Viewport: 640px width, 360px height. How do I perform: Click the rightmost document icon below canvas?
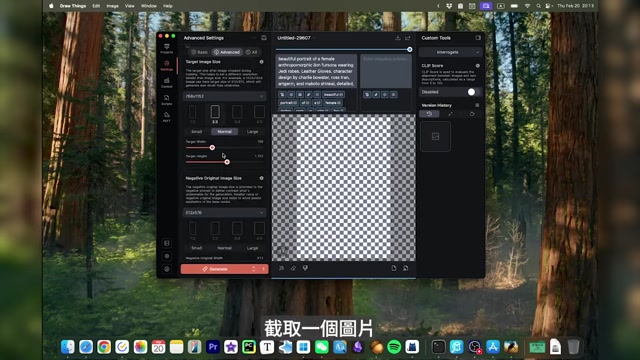(x=405, y=268)
